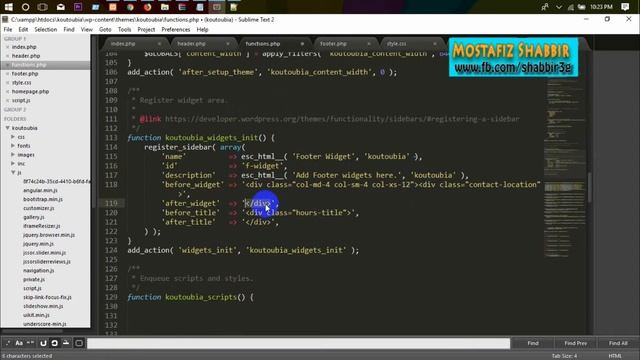Click the Find button
The image size is (640, 360).
pyautogui.click(x=533, y=343)
